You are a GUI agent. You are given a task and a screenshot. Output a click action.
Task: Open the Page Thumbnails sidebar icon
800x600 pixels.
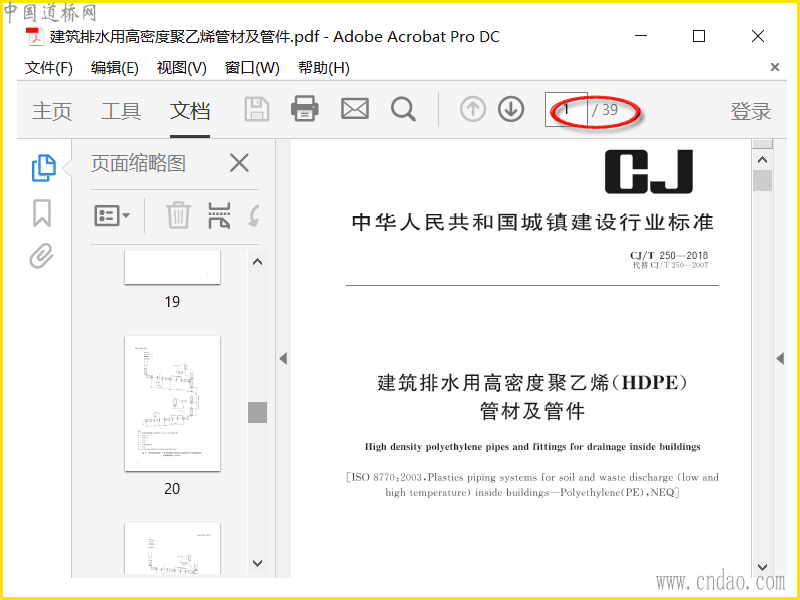[43, 167]
